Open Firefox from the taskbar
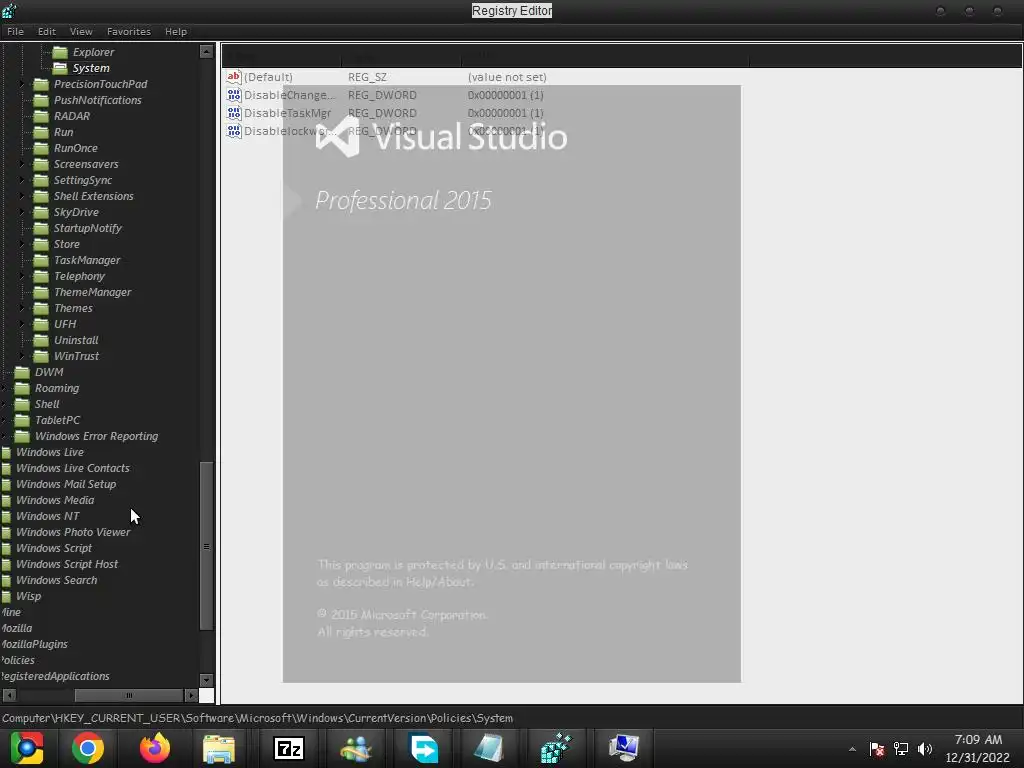This screenshot has width=1024, height=768. point(155,748)
